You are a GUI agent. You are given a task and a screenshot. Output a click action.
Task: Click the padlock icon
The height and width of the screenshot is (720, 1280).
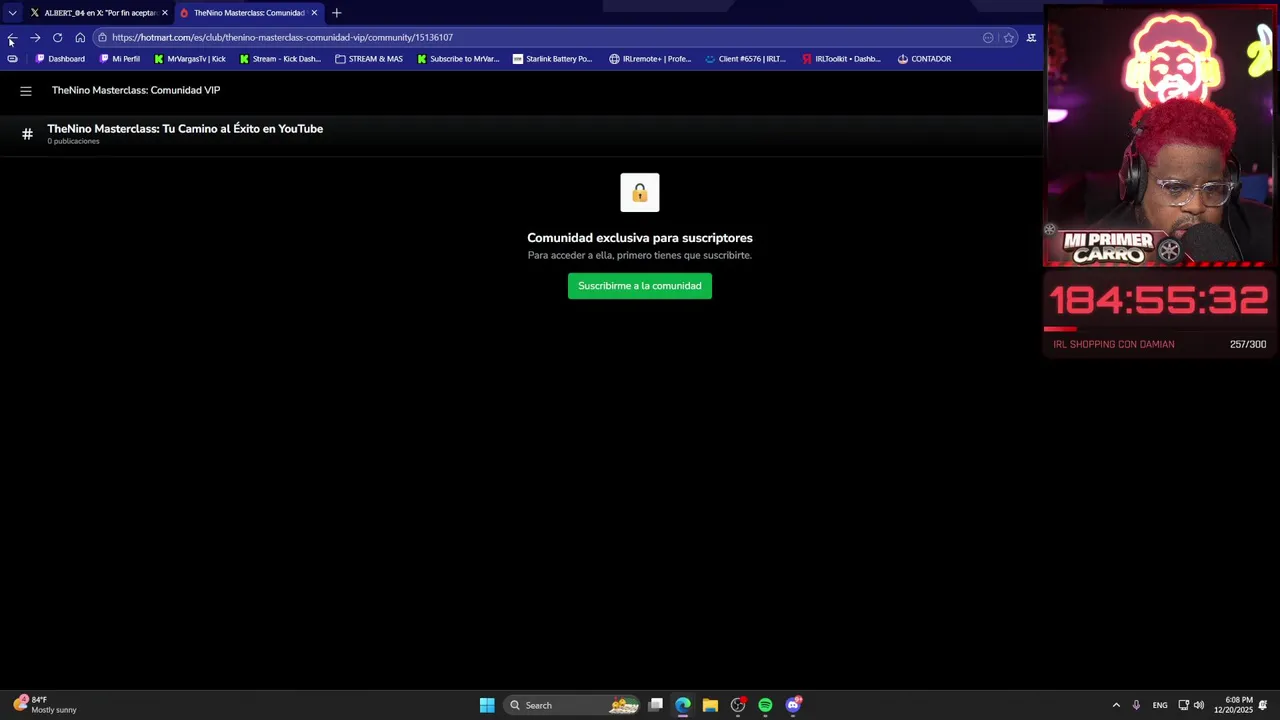pos(640,193)
